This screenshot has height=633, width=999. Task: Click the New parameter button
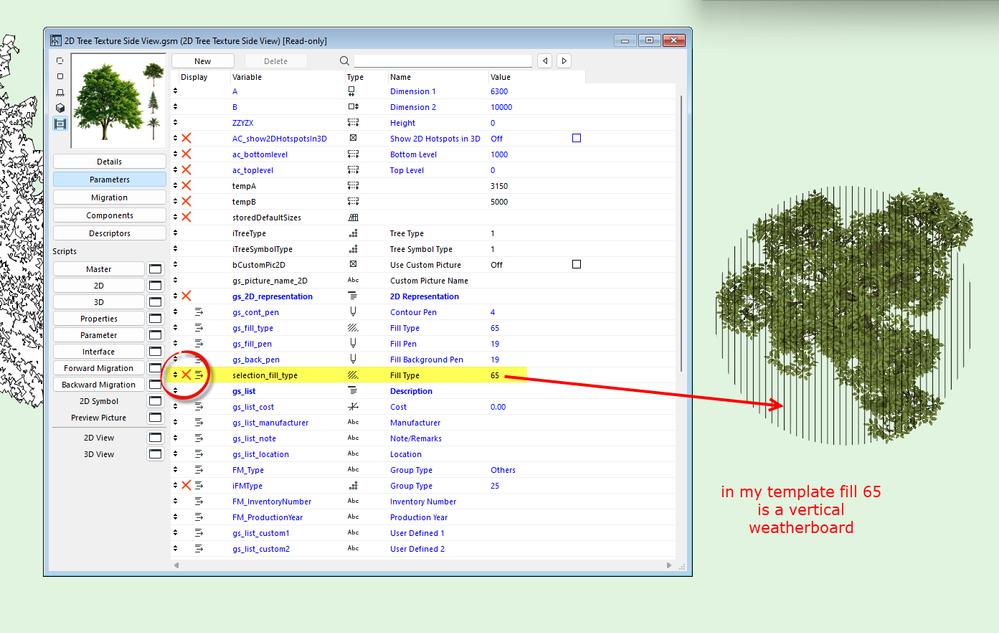coord(203,61)
